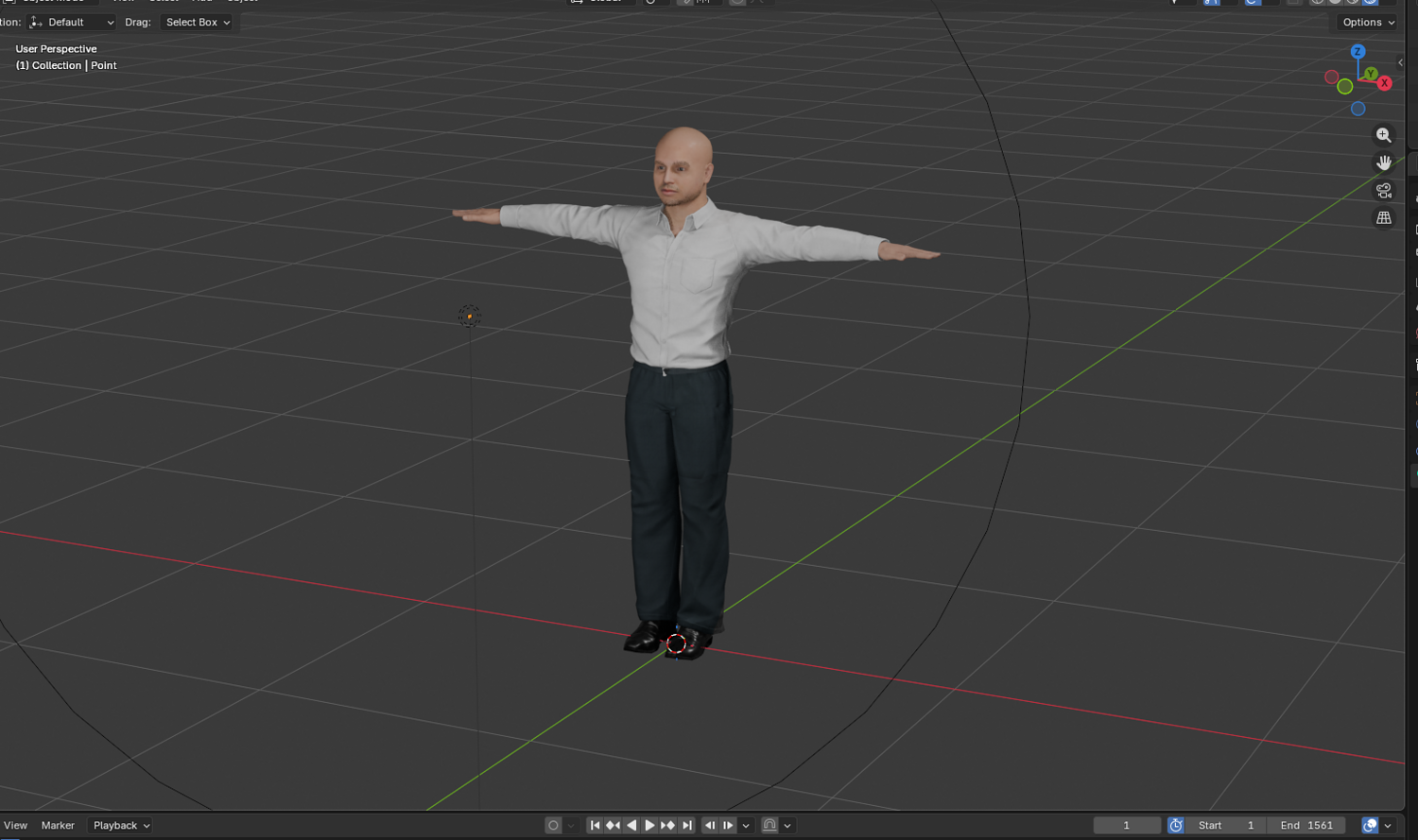
Task: Open the frame step options dropdown
Action: [x=746, y=825]
